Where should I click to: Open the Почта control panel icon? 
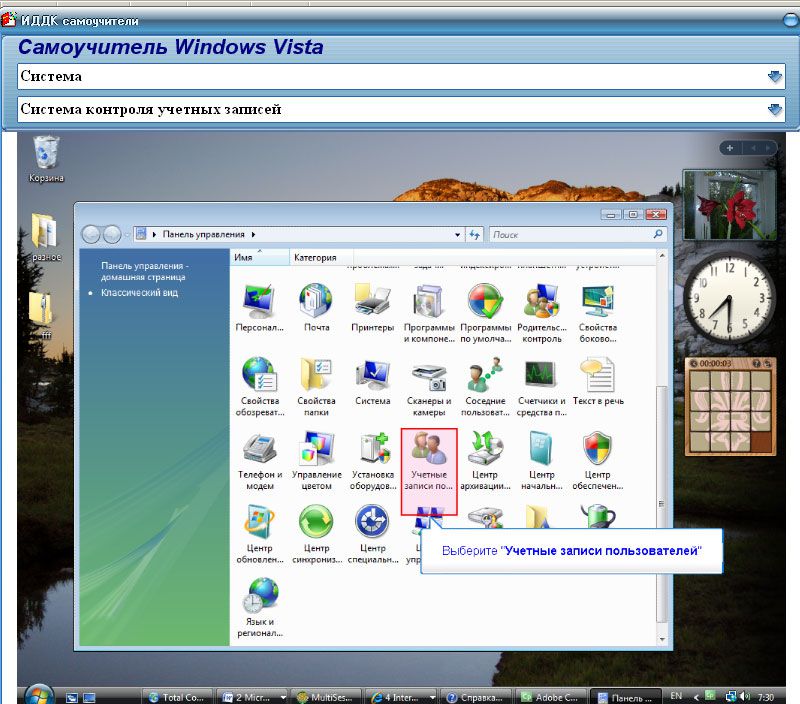(316, 306)
